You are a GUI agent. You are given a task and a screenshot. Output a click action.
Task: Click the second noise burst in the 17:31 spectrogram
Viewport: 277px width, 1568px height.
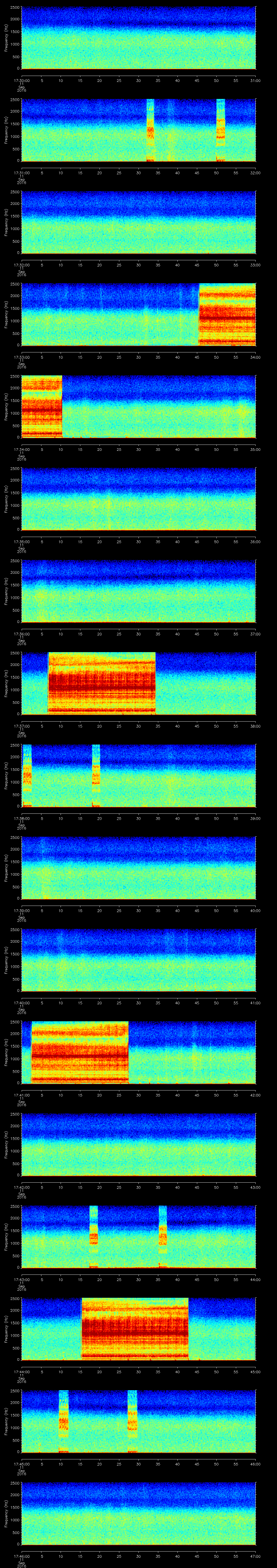220,130
